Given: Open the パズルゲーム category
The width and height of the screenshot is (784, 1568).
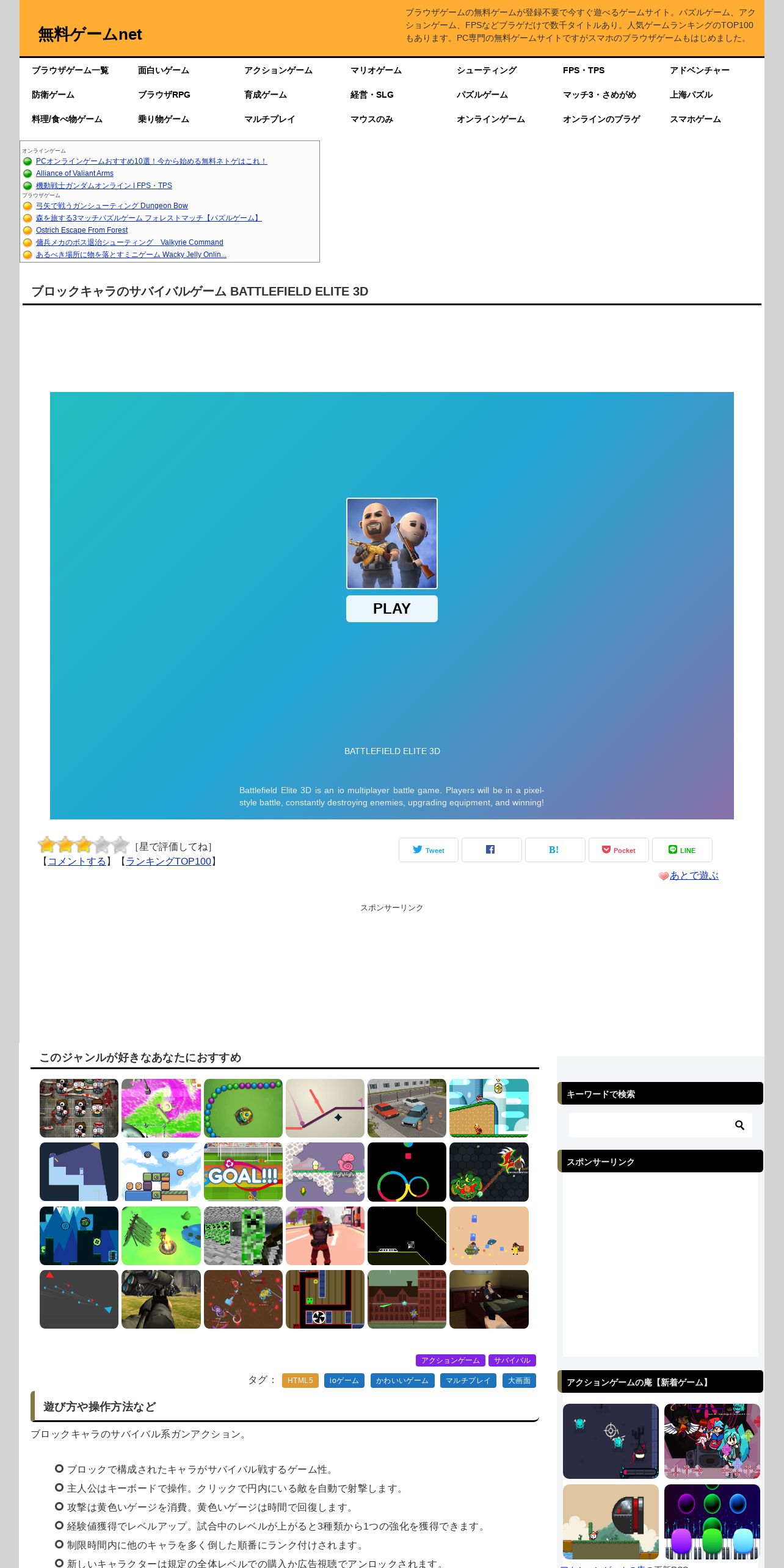Looking at the screenshot, I should [x=482, y=95].
